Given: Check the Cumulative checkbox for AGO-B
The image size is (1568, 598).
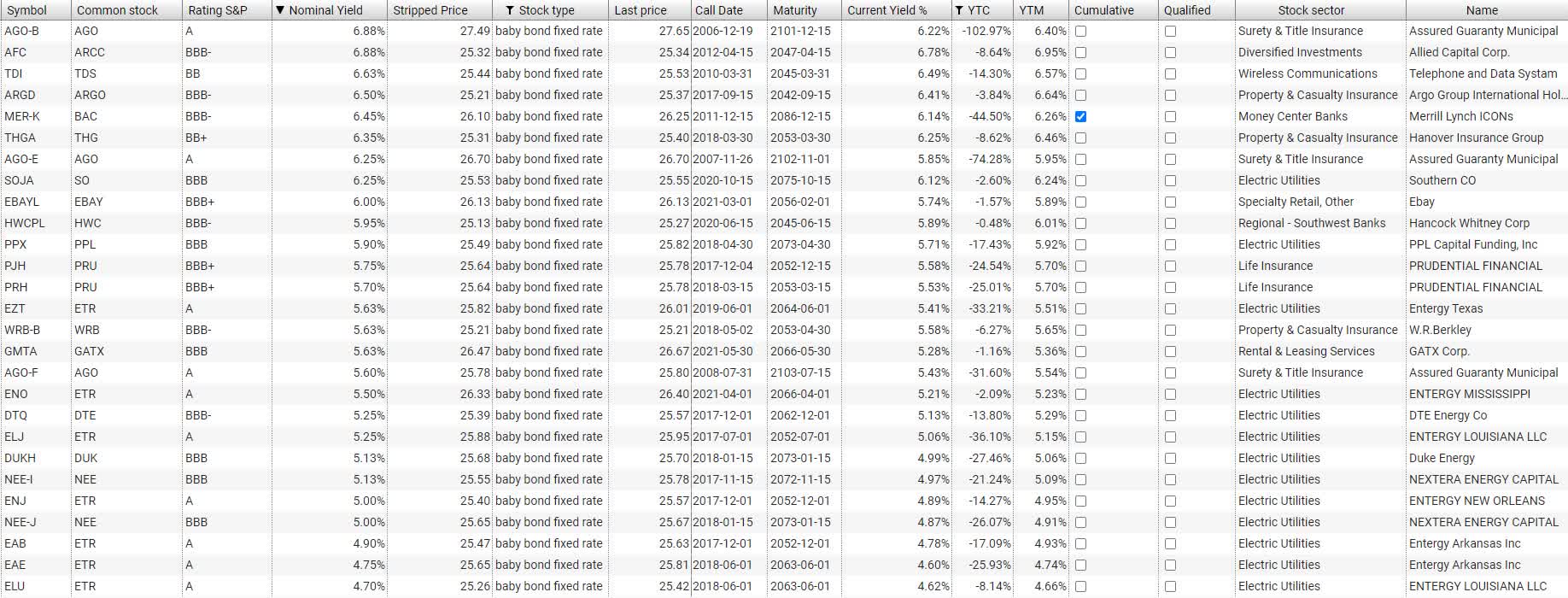Looking at the screenshot, I should tap(1080, 31).
